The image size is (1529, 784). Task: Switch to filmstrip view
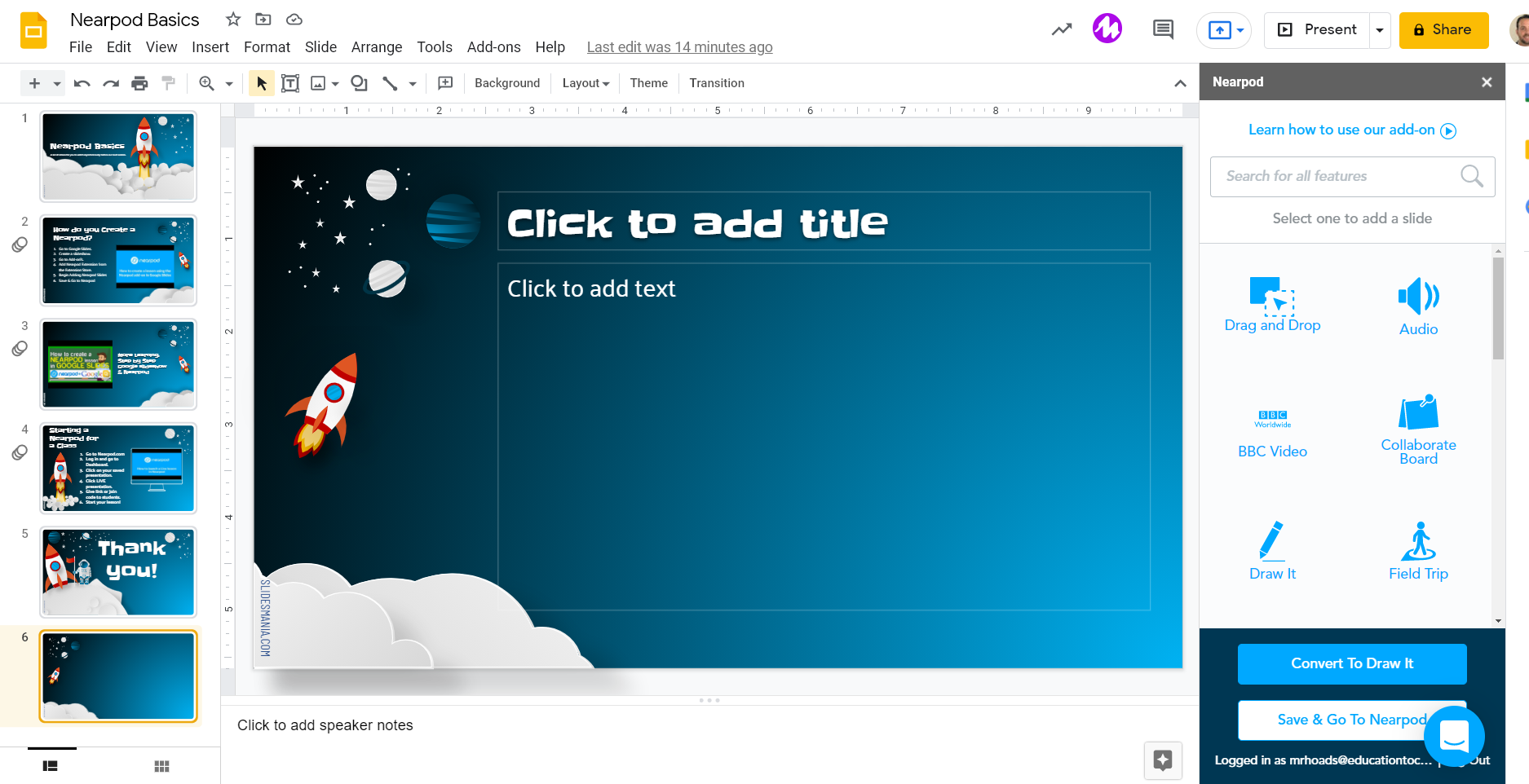pyautogui.click(x=51, y=766)
